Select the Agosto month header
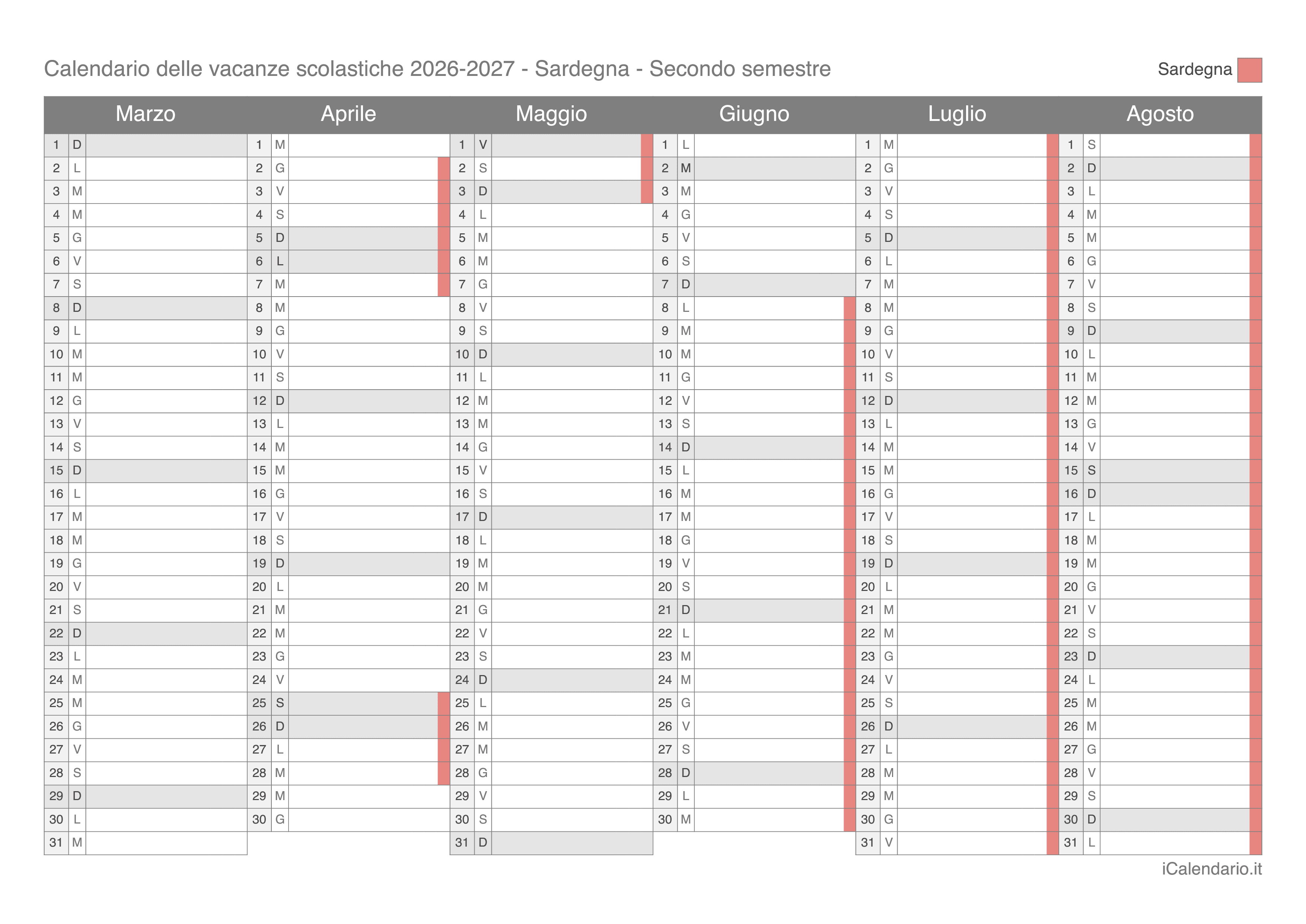Image resolution: width=1306 pixels, height=924 pixels. click(x=1160, y=114)
